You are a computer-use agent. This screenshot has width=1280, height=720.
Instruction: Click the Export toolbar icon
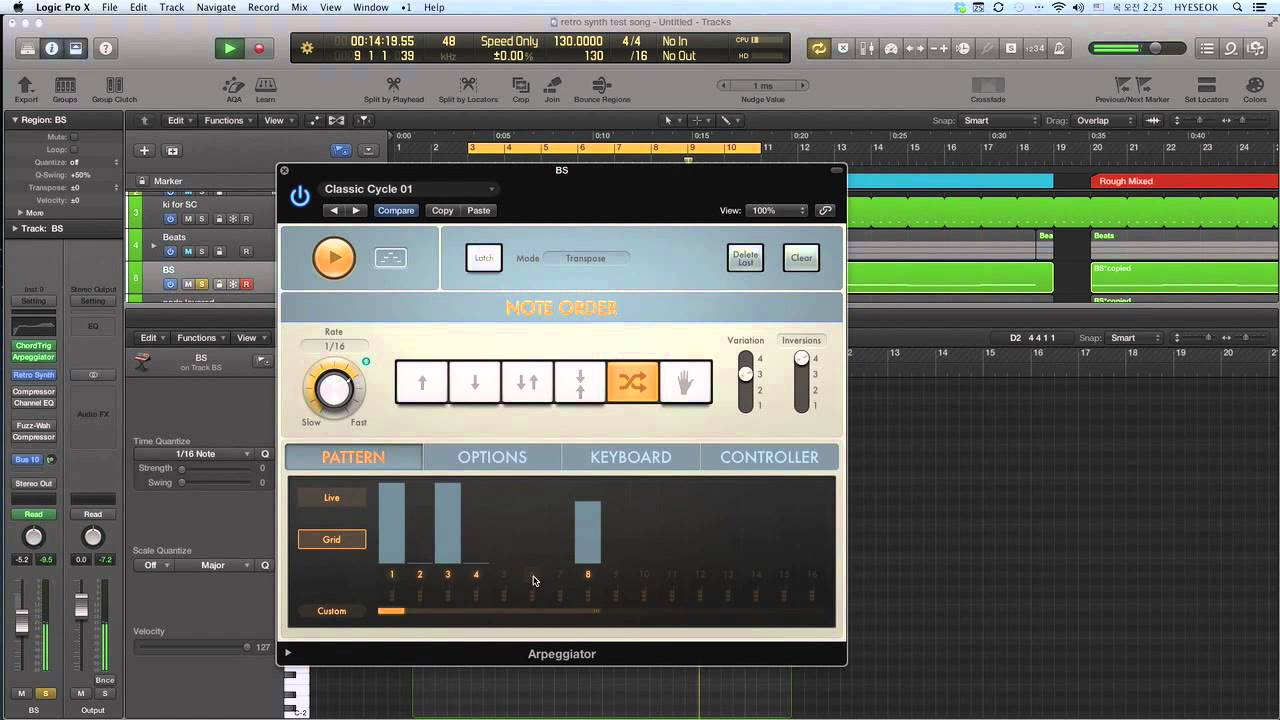tap(26, 89)
